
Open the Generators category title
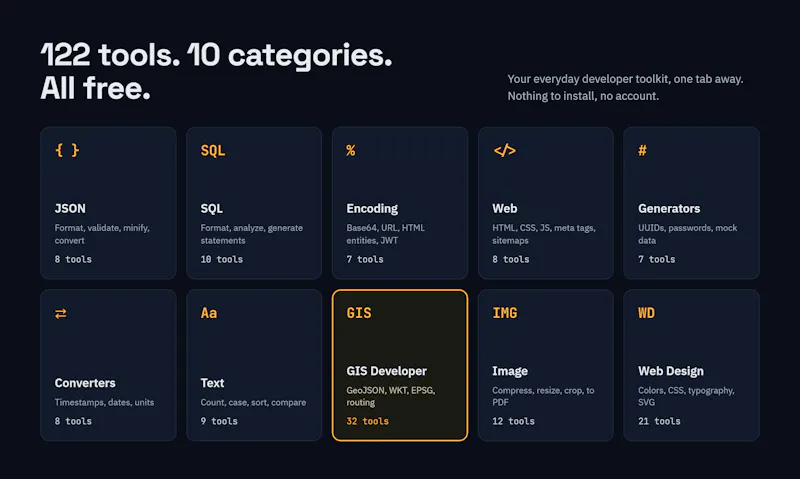(x=669, y=209)
